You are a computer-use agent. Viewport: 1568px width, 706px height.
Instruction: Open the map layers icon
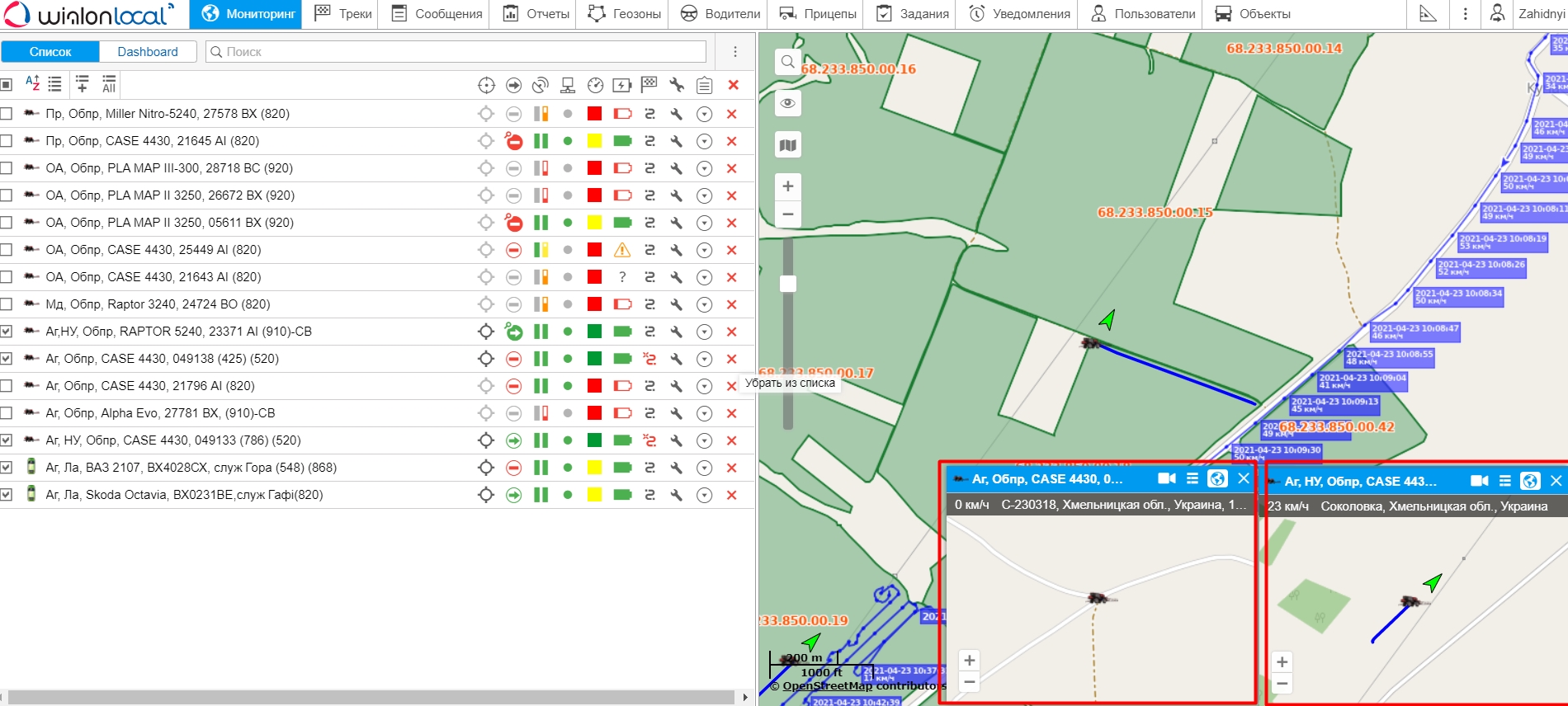[x=788, y=146]
